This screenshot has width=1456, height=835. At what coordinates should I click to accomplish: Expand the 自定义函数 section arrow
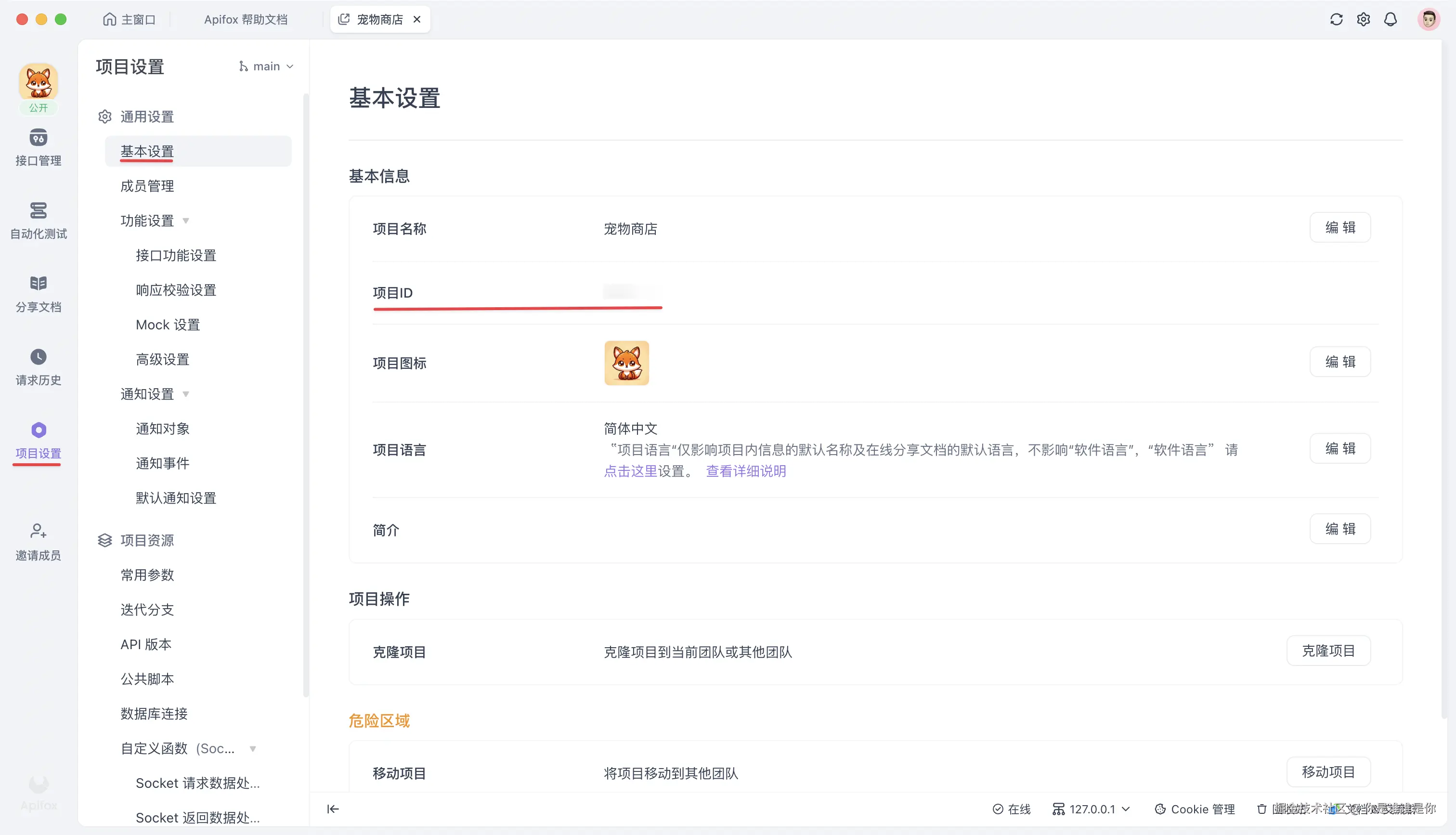pyautogui.click(x=253, y=748)
